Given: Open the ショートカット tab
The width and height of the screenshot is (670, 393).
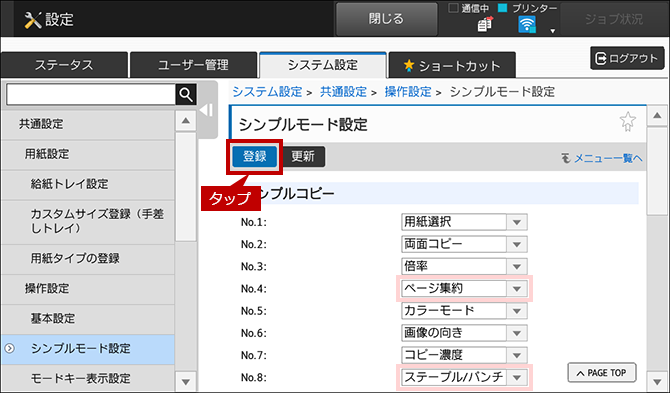Looking at the screenshot, I should [x=452, y=65].
